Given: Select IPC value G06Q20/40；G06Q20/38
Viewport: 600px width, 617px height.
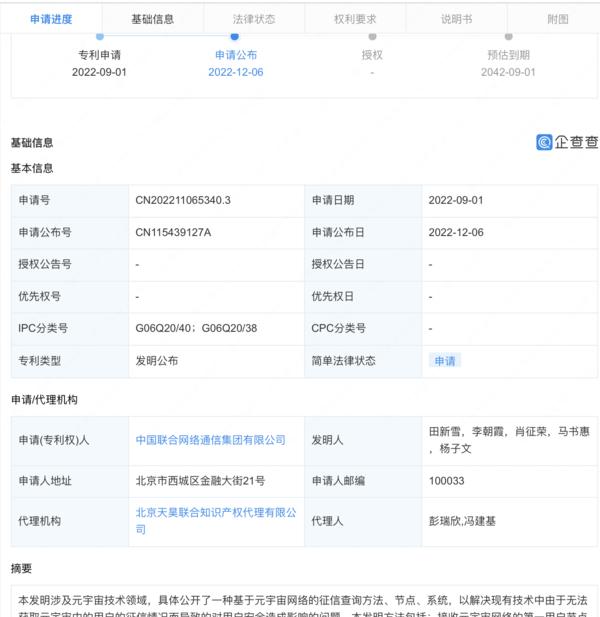Looking at the screenshot, I should tap(196, 328).
